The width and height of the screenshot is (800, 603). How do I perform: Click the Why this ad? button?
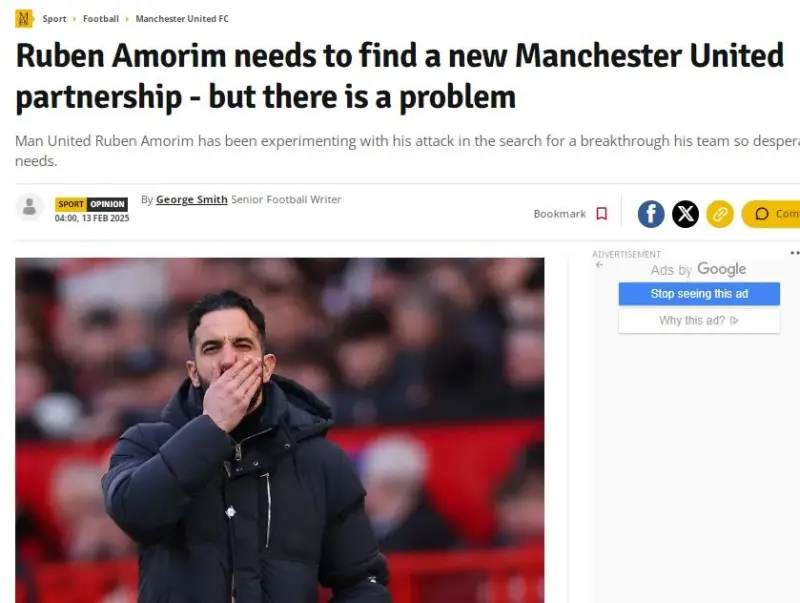pyautogui.click(x=699, y=320)
